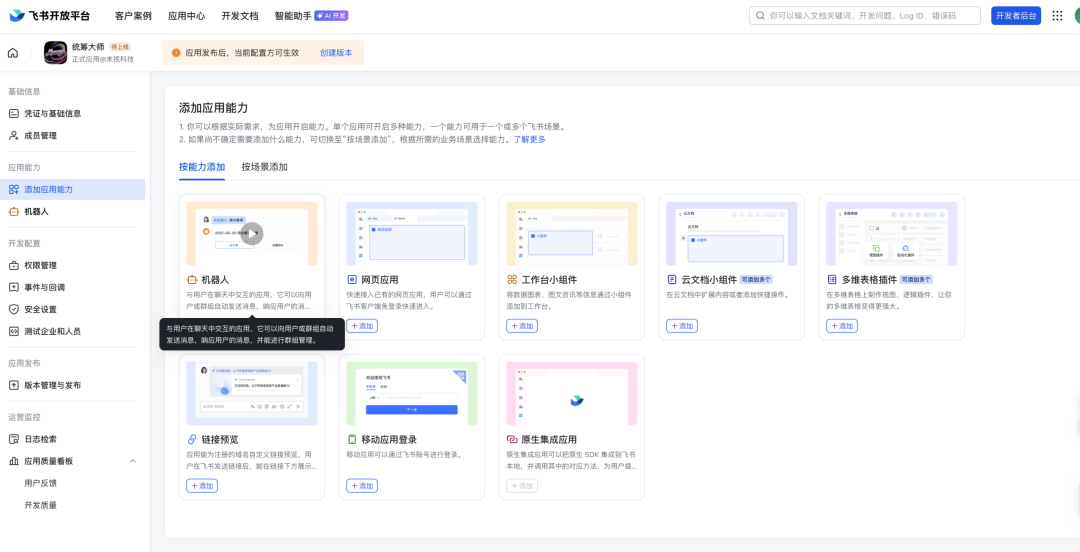
Task: Click the 了解更多 link
Action: point(530,139)
